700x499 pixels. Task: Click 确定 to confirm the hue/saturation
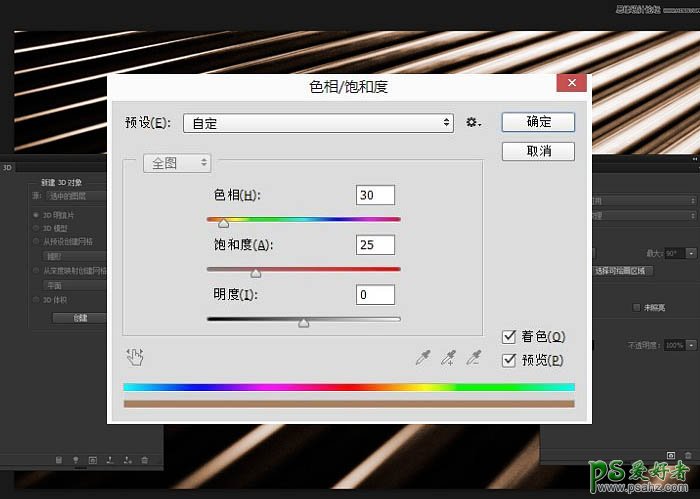pos(538,121)
